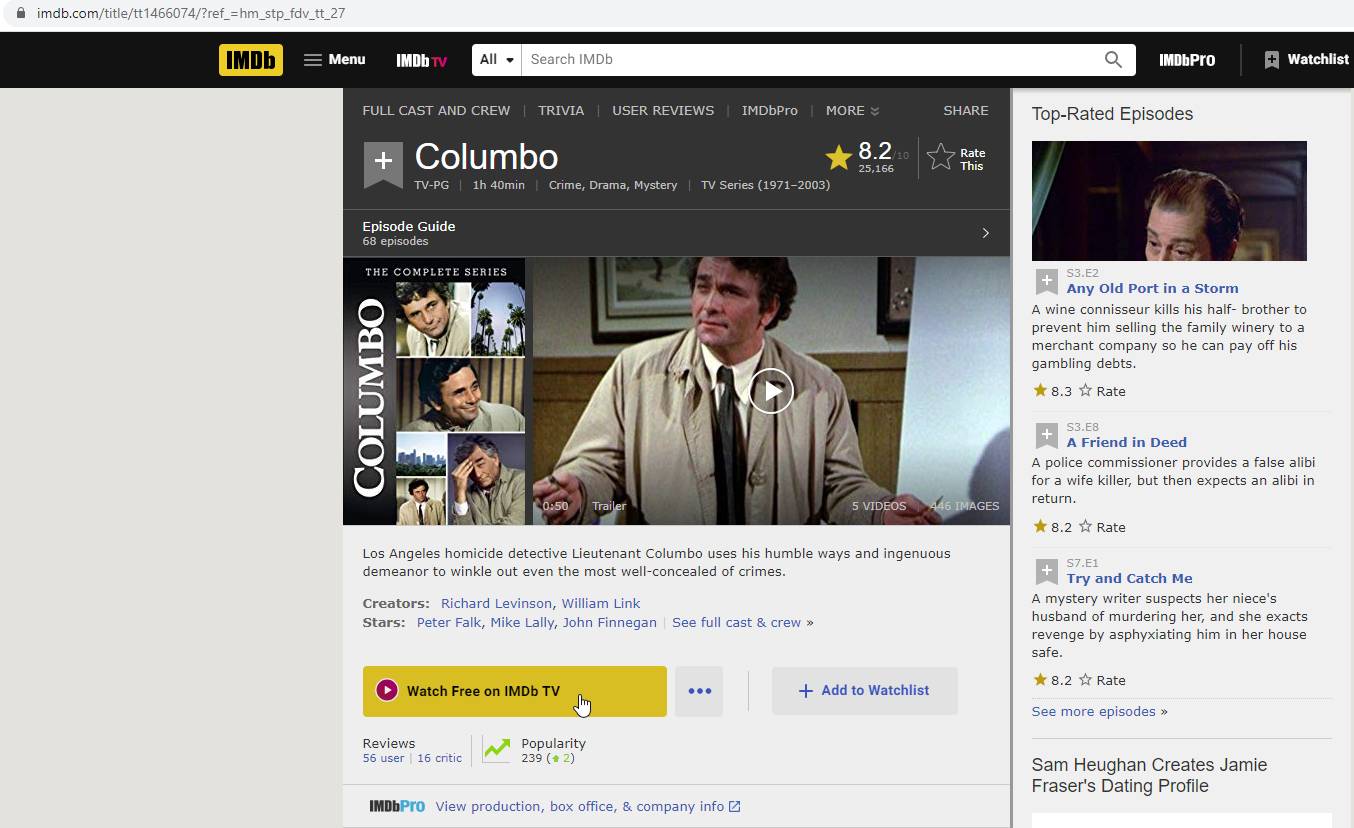
Task: Click the browser address bar URL
Action: (191, 14)
